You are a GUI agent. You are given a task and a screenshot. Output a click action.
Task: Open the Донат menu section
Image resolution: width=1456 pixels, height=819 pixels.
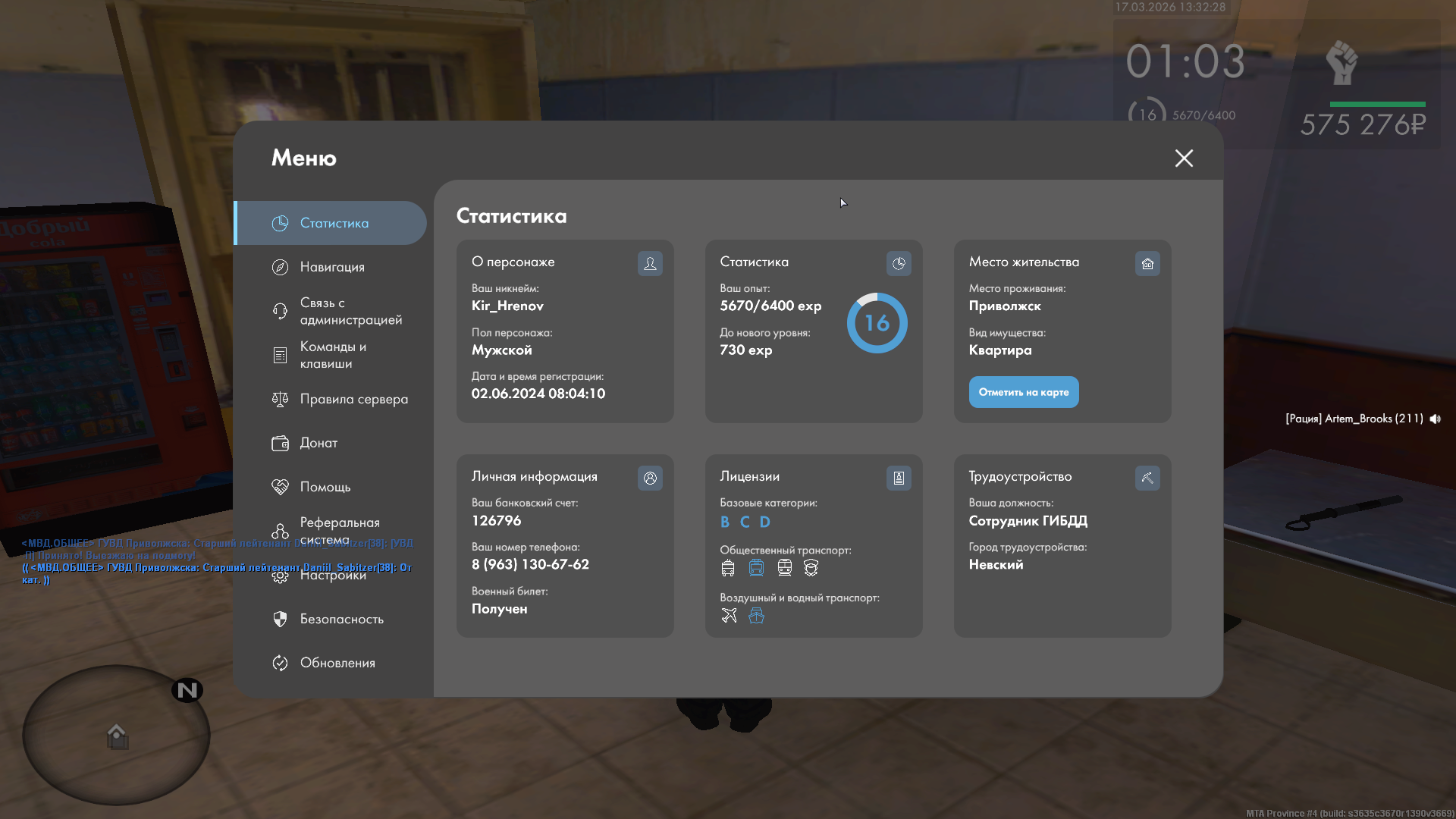[318, 443]
